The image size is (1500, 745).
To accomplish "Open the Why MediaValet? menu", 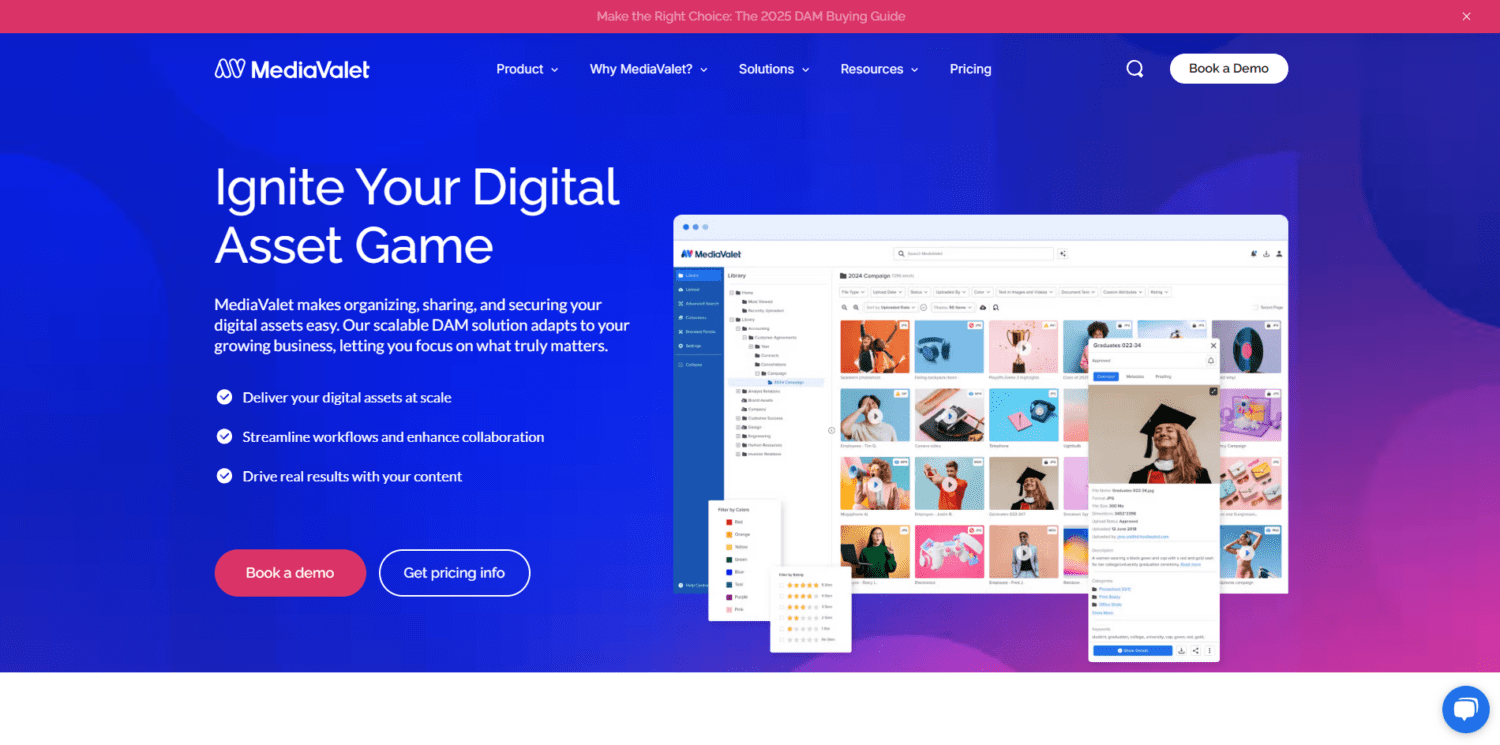I will 648,69.
